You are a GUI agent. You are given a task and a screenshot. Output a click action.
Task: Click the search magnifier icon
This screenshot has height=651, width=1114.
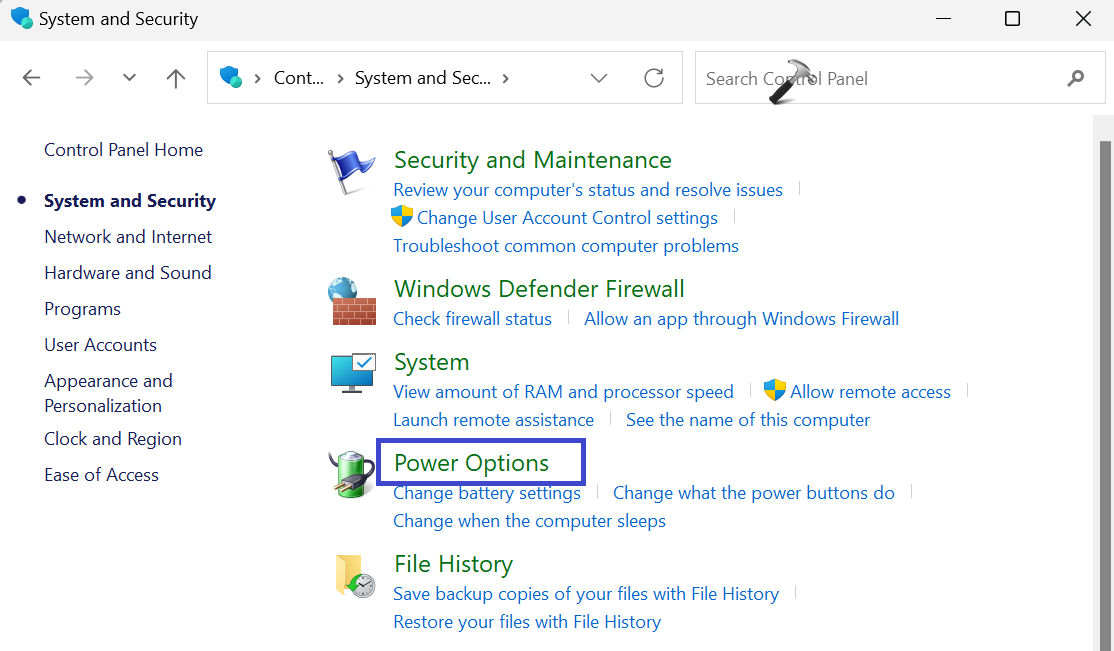pyautogui.click(x=1076, y=78)
